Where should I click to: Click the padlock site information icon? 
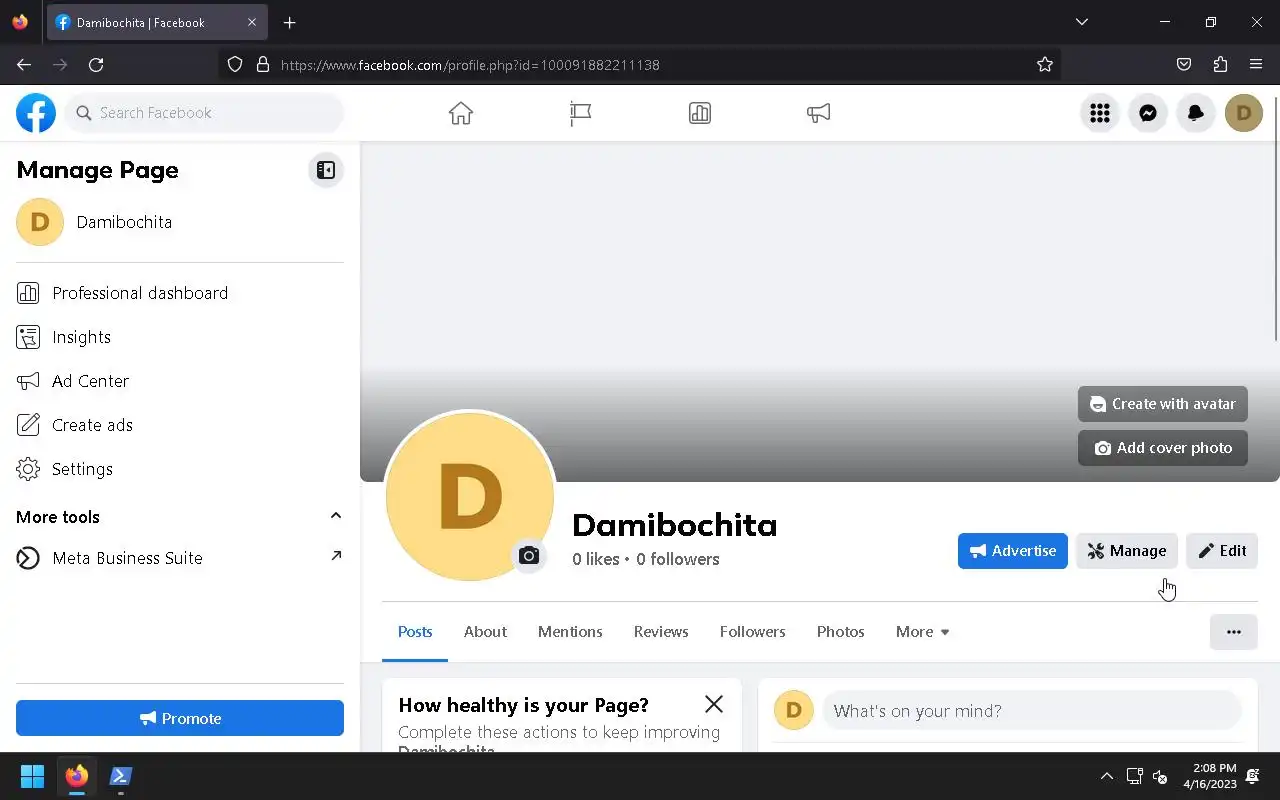coord(263,65)
